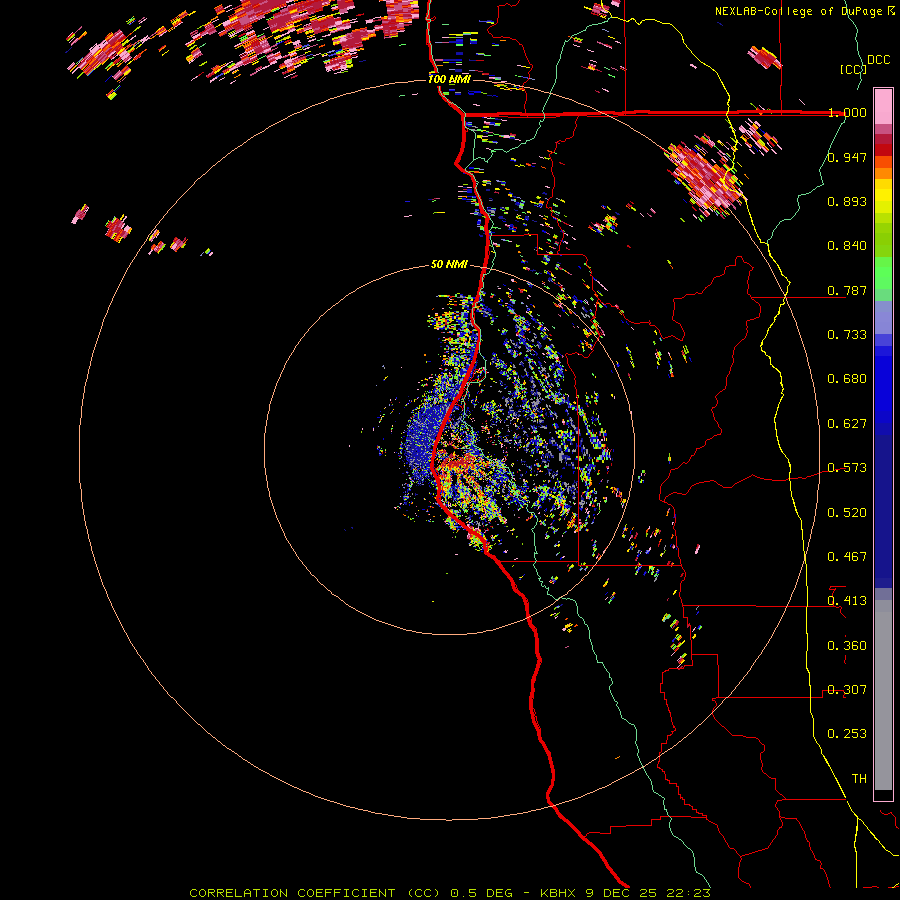Click the DCC product label
Viewport: 900px width, 900px height.
[878, 60]
